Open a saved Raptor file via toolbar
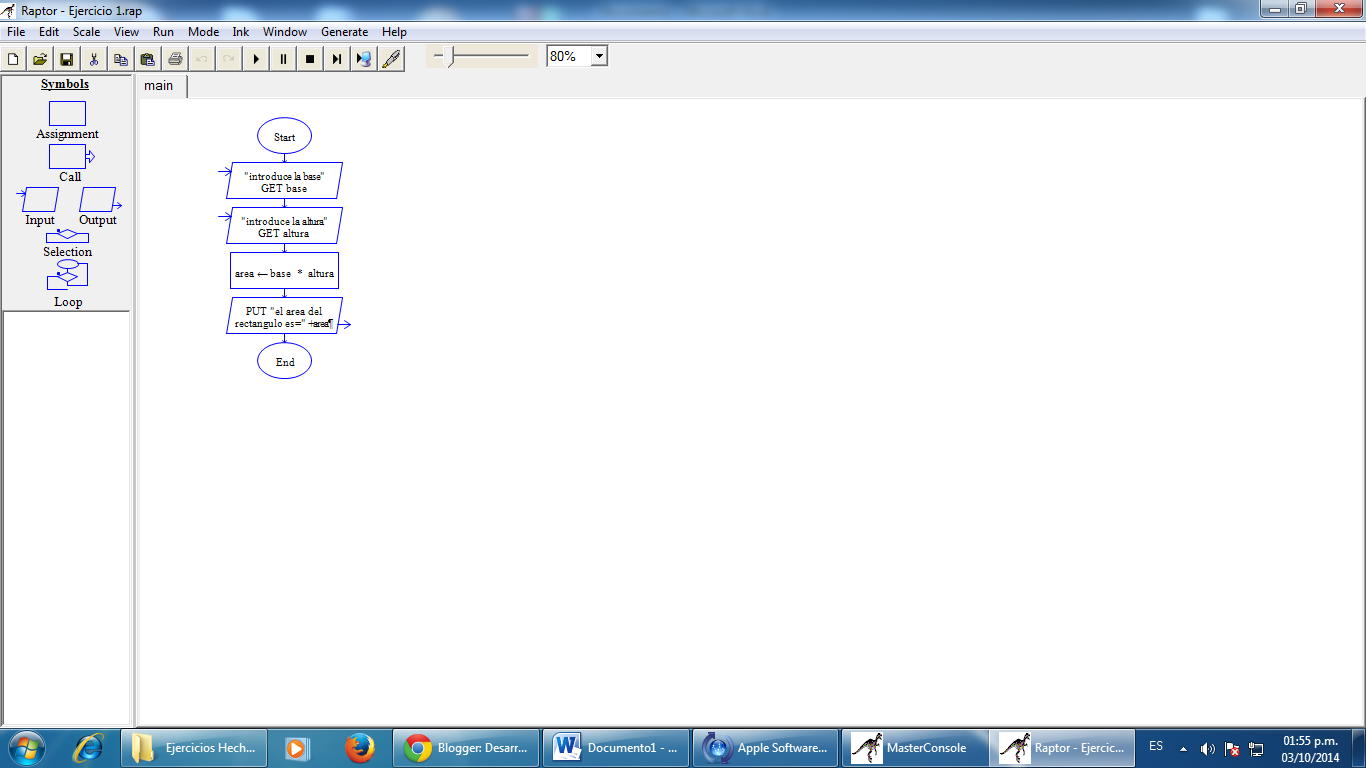1366x768 pixels. [x=39, y=58]
